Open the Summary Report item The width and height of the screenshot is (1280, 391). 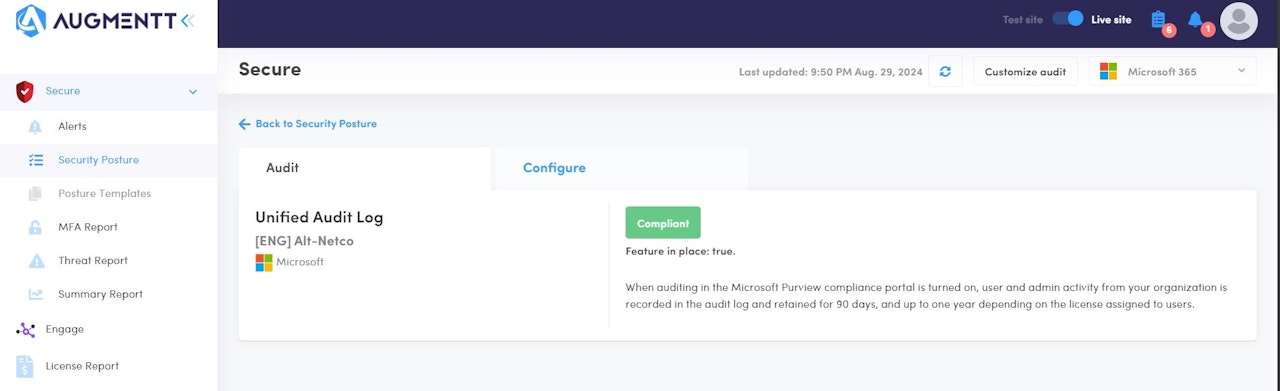[100, 294]
